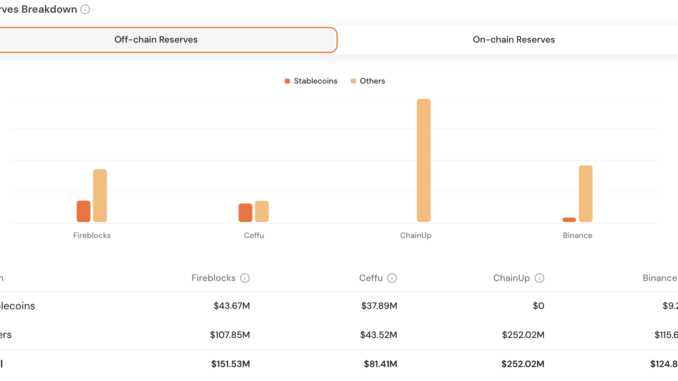The image size is (678, 381).
Task: Select the $37.89M Ceffu stablecoins value
Action: pos(379,306)
